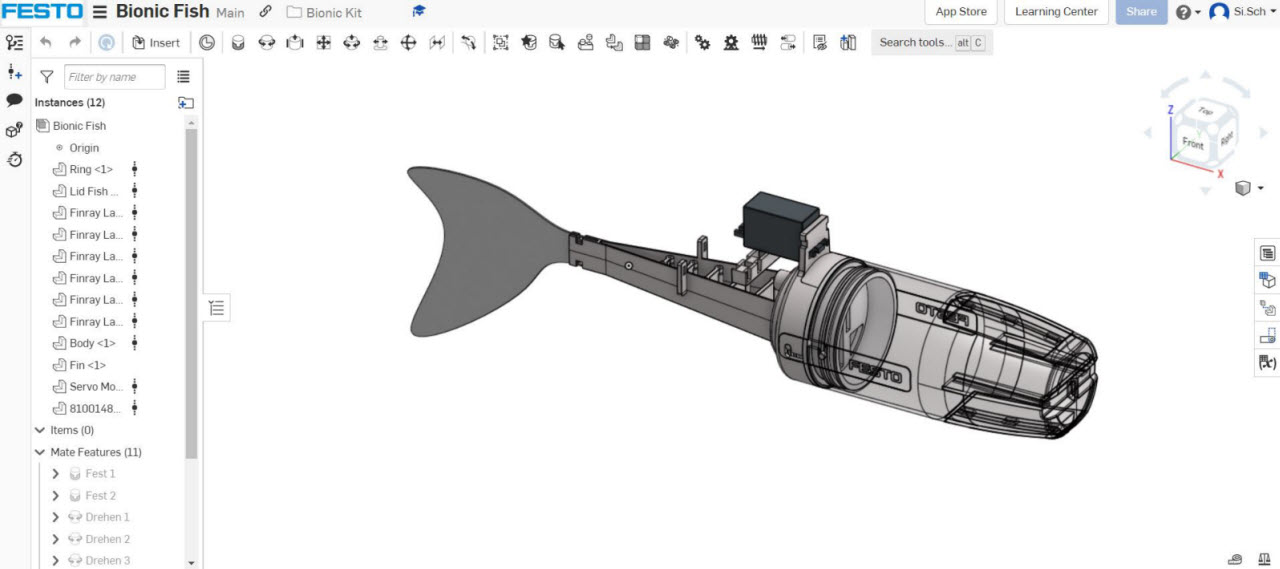Expand the Fest 1 mate feature
Image resolution: width=1280 pixels, height=569 pixels.
point(55,474)
